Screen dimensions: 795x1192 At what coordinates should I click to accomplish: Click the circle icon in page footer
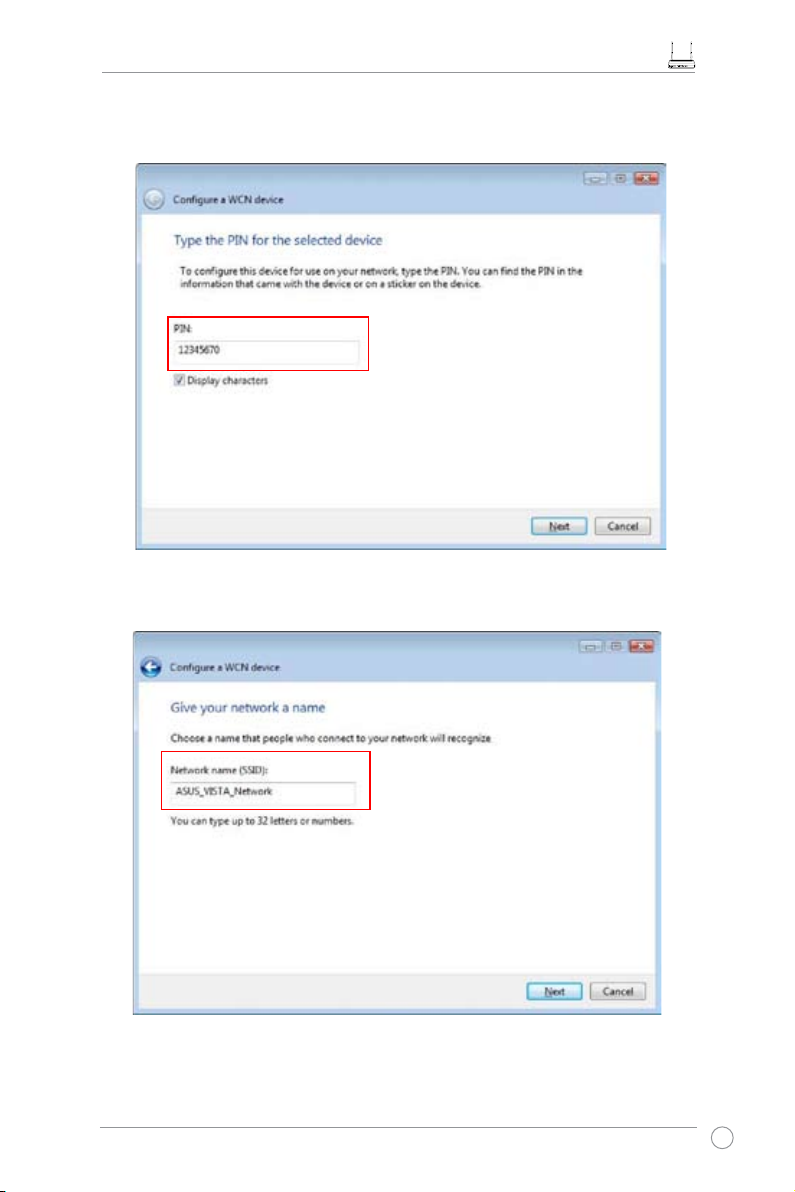[x=722, y=1138]
